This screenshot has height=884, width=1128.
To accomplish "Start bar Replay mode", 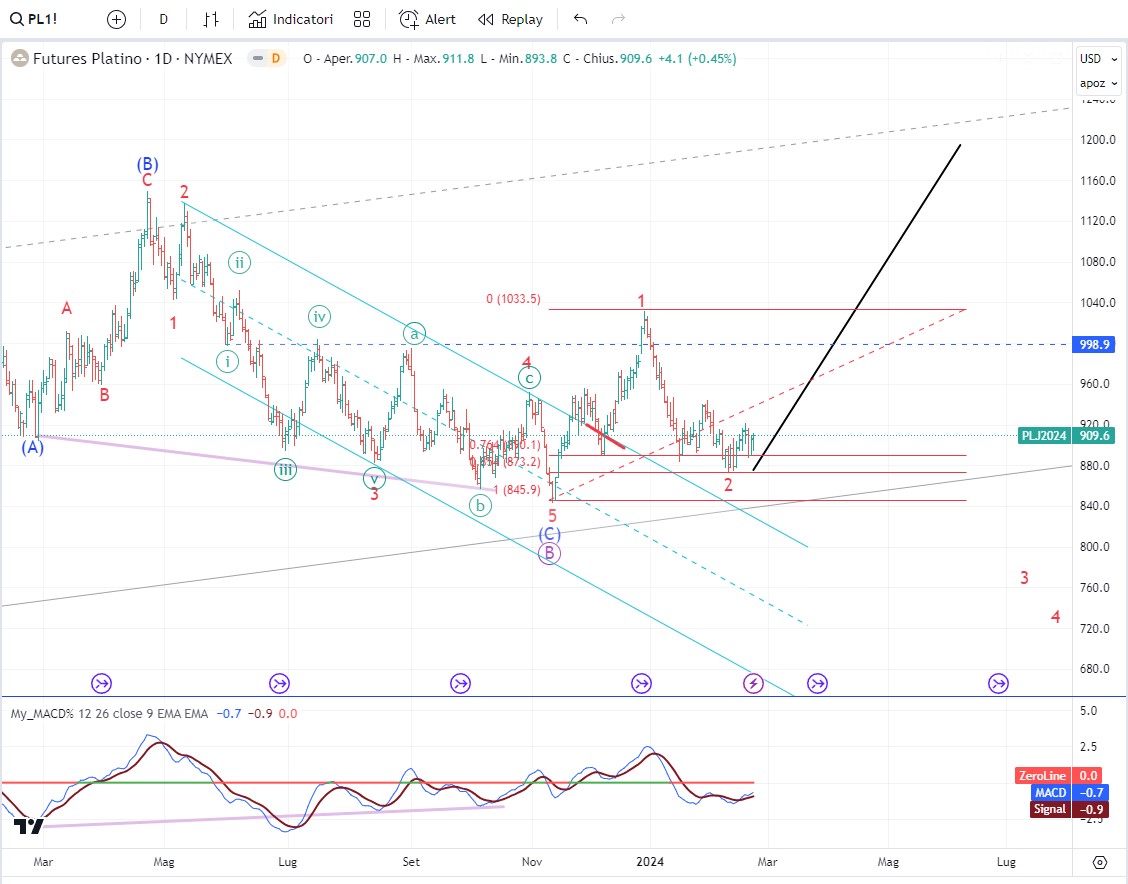I will coord(510,19).
